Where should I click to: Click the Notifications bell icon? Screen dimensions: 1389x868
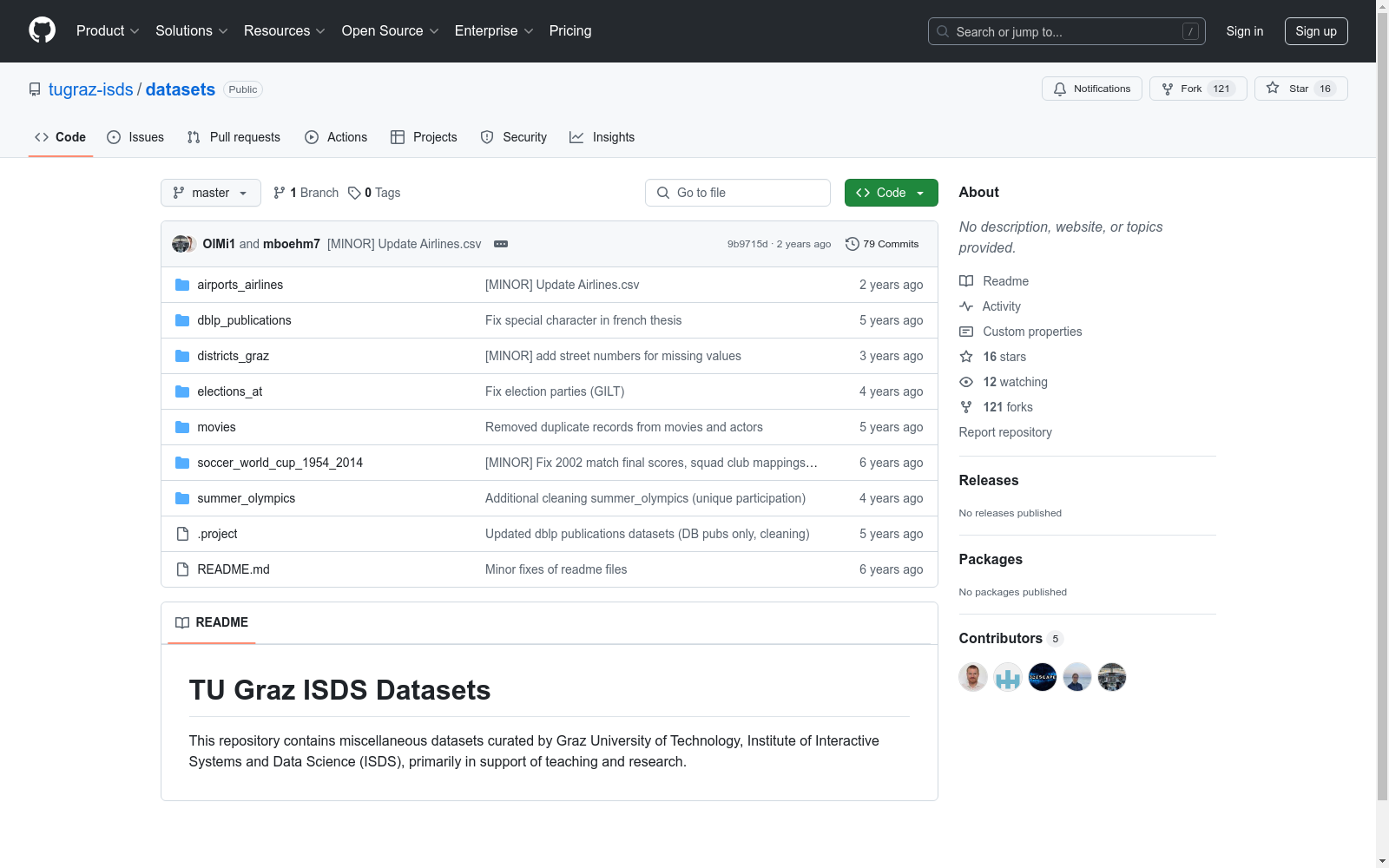tap(1060, 89)
